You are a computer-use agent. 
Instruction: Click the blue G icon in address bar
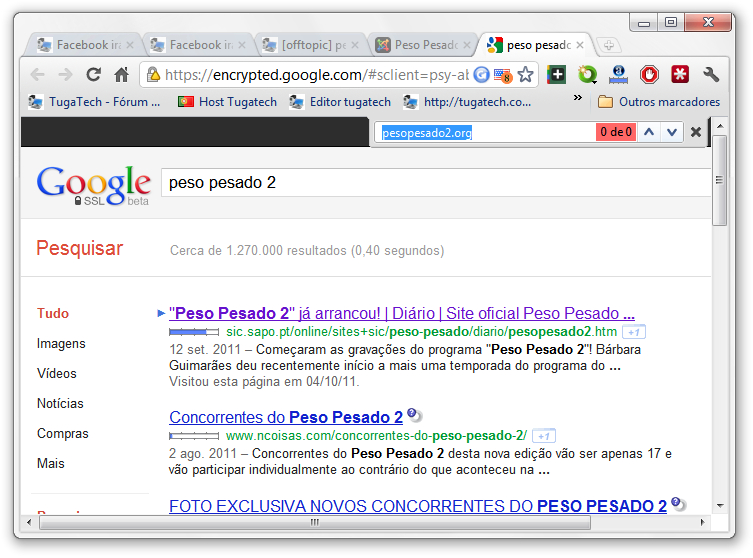[x=481, y=75]
